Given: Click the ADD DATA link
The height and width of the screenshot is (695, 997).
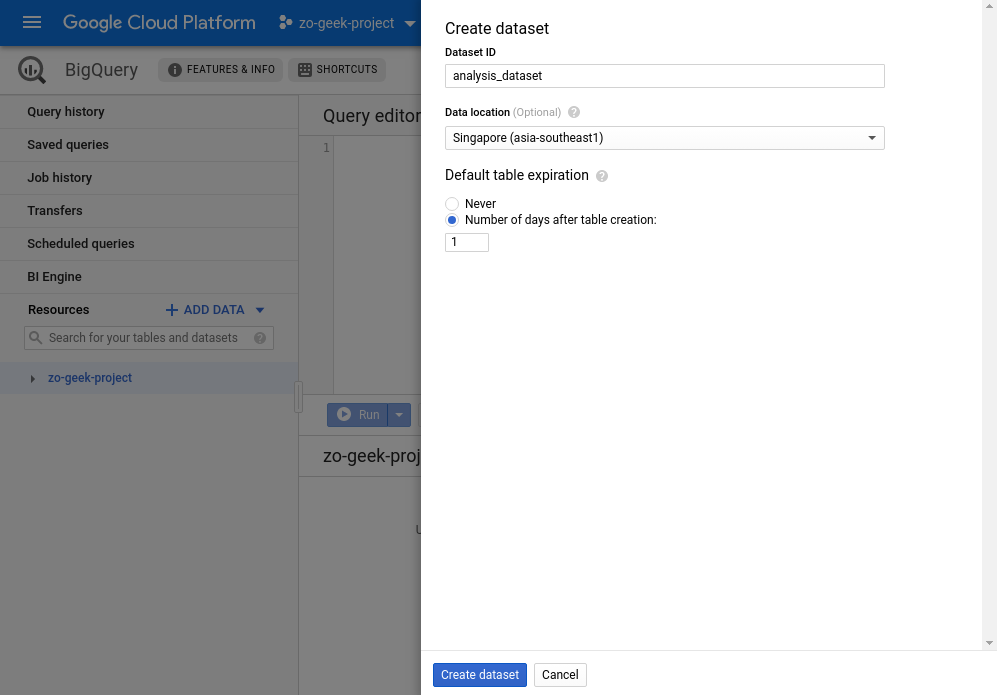Looking at the screenshot, I should point(214,310).
